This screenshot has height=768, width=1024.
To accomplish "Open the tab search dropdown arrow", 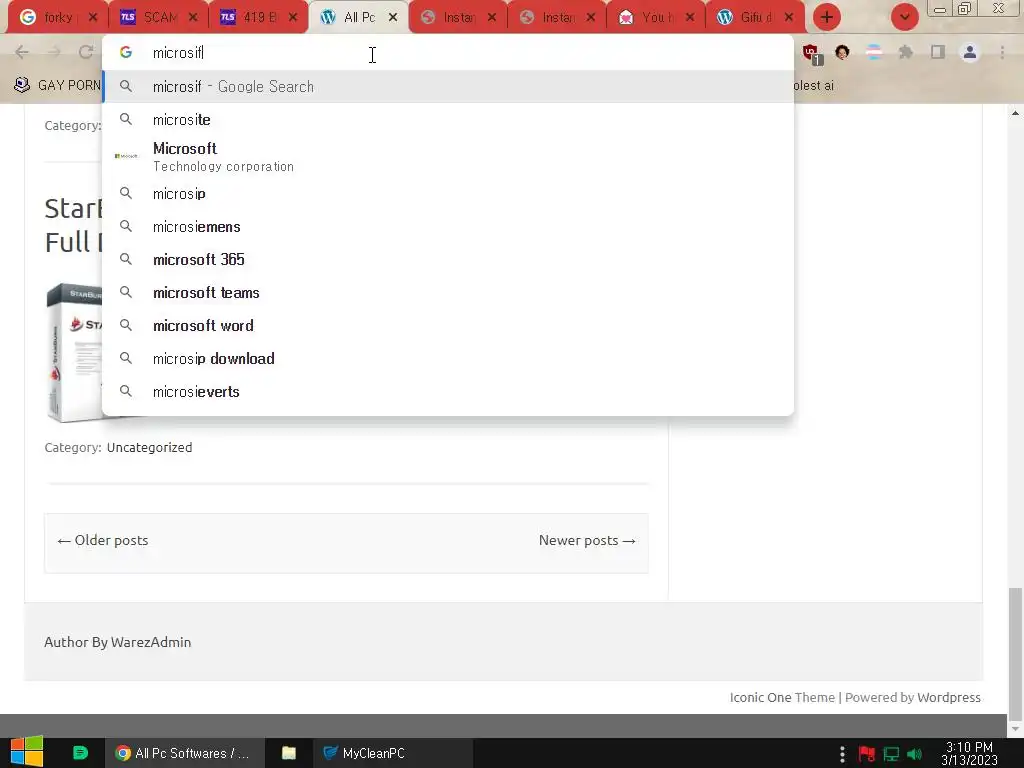I will pos(904,18).
